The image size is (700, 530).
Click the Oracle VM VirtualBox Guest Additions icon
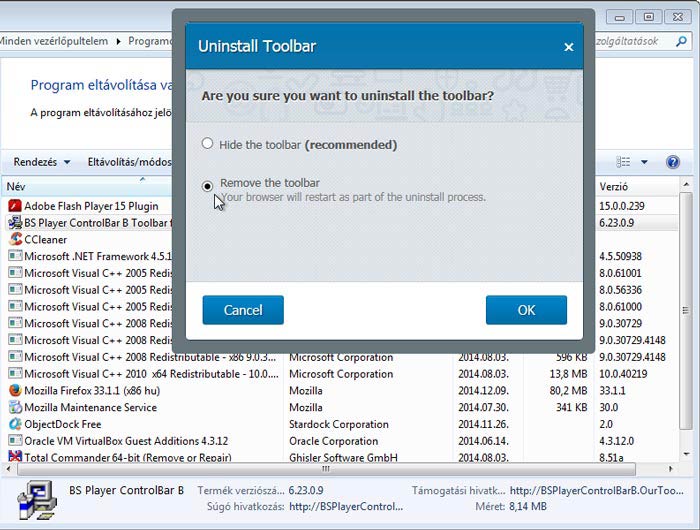pyautogui.click(x=15, y=441)
